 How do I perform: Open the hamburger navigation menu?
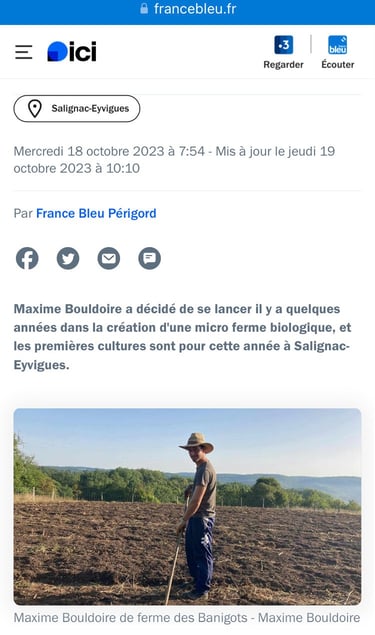tap(24, 52)
